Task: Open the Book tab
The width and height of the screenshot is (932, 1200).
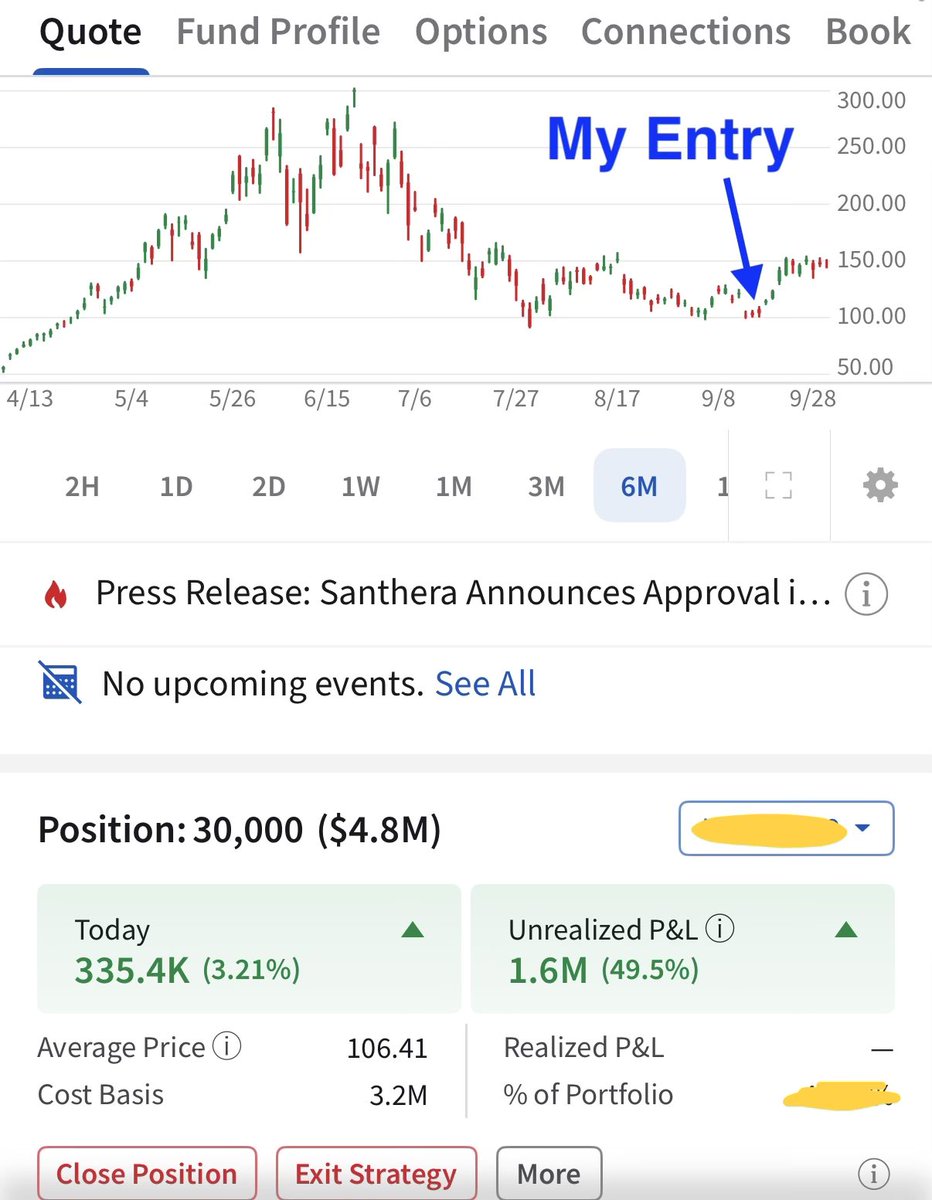Action: click(868, 32)
